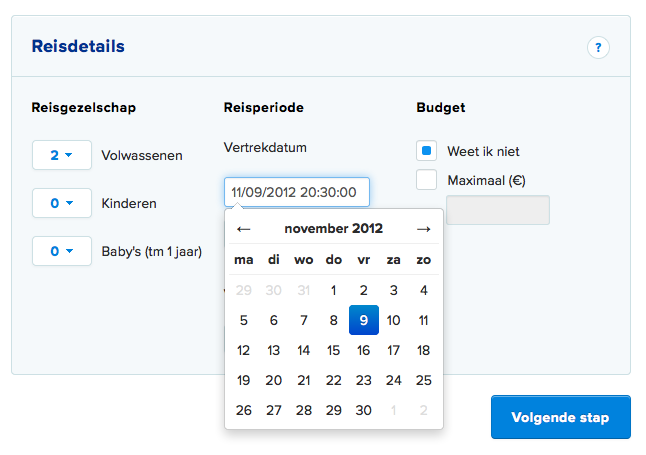The image size is (646, 455).
Task: Open the help question mark icon
Action: tap(598, 47)
